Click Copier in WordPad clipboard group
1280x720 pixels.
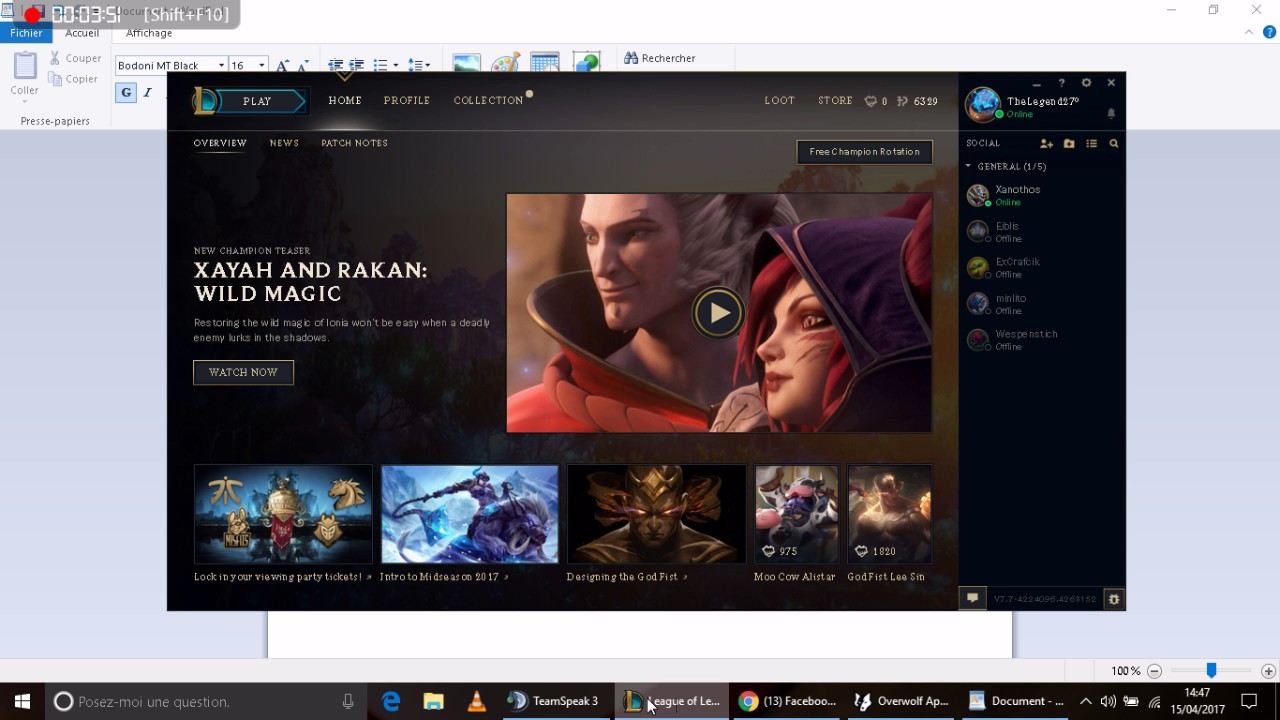pos(75,79)
